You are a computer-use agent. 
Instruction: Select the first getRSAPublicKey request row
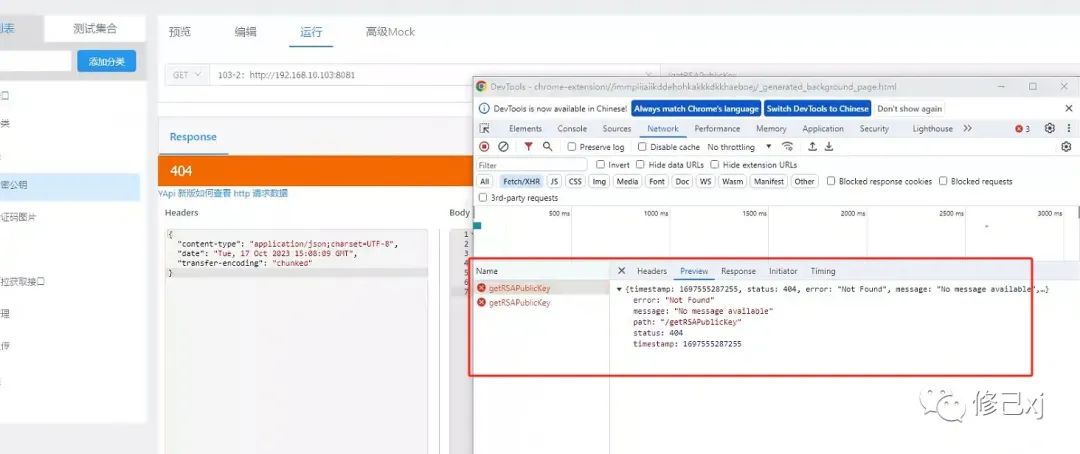click(541, 288)
